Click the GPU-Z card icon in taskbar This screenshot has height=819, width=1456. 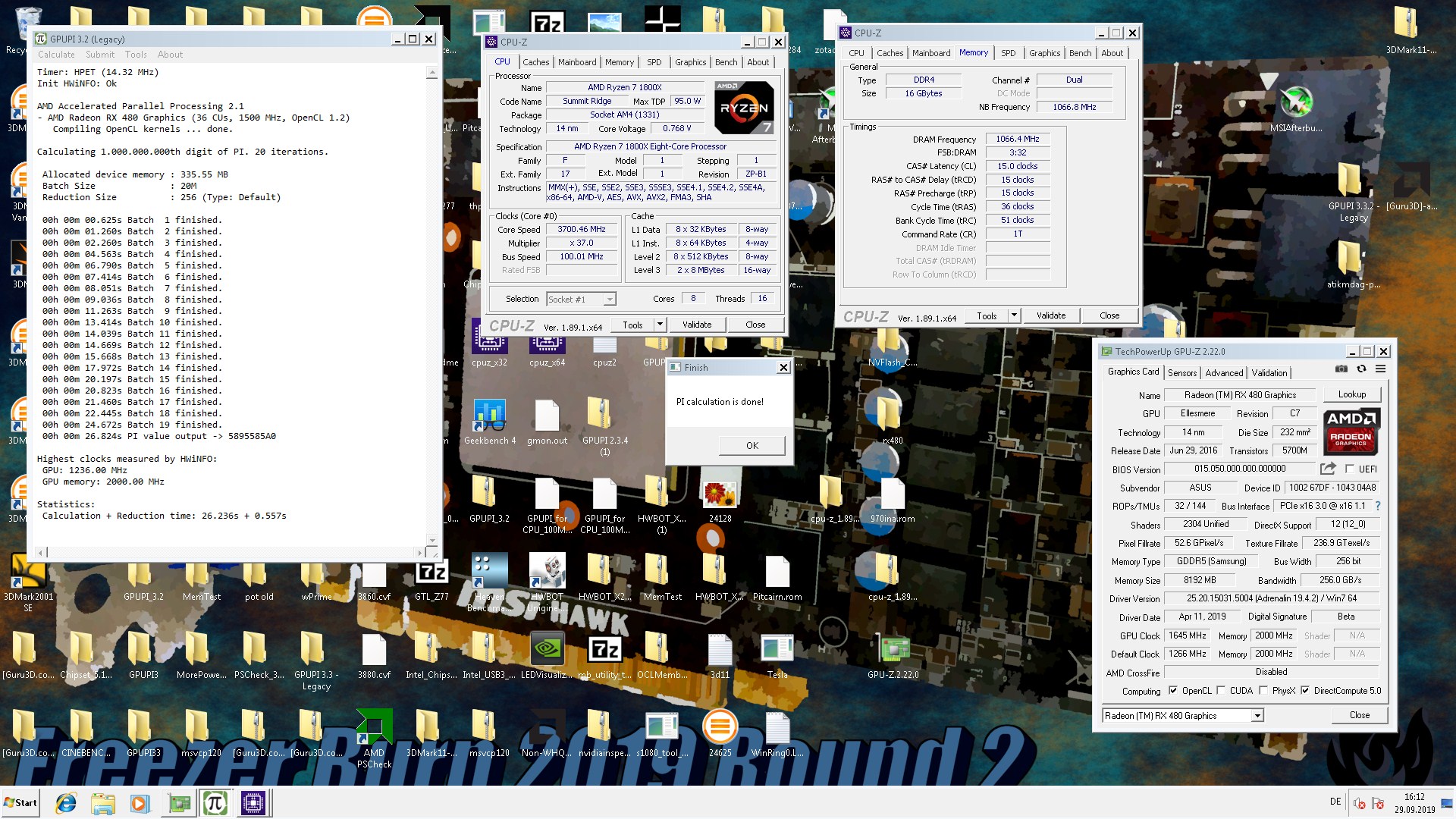pos(180,803)
